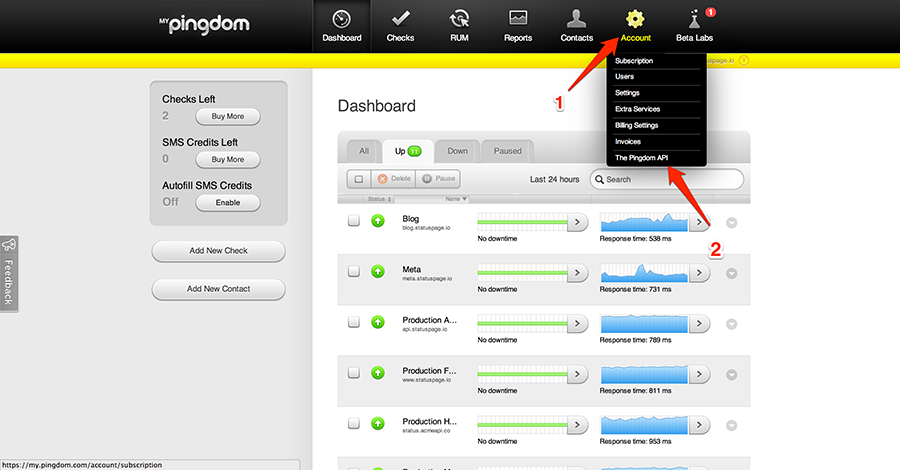Click blog.statuspage.io hostname text
900x470 pixels.
coord(426,228)
